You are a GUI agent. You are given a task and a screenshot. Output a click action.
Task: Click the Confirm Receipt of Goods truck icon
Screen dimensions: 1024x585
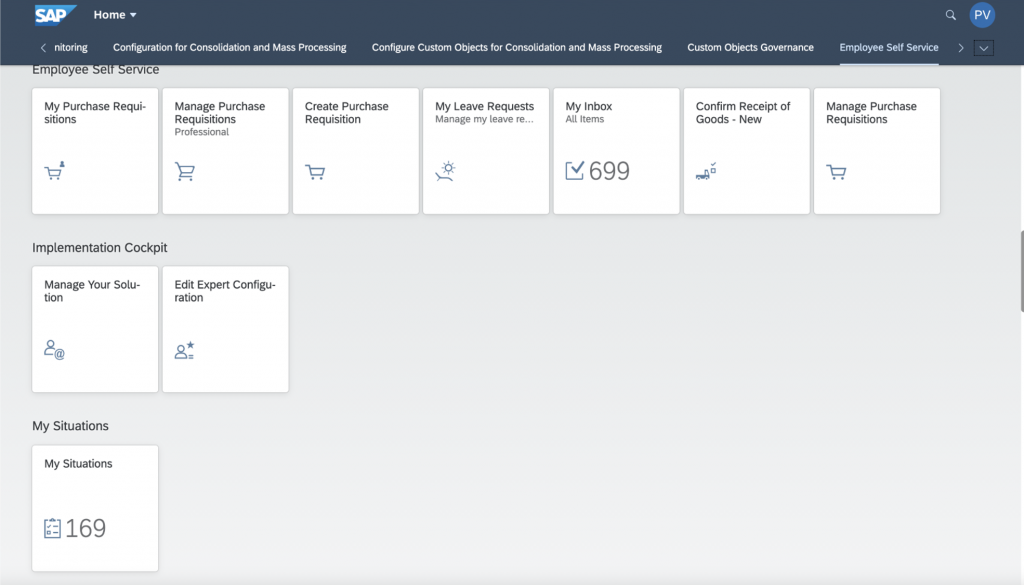tap(706, 171)
